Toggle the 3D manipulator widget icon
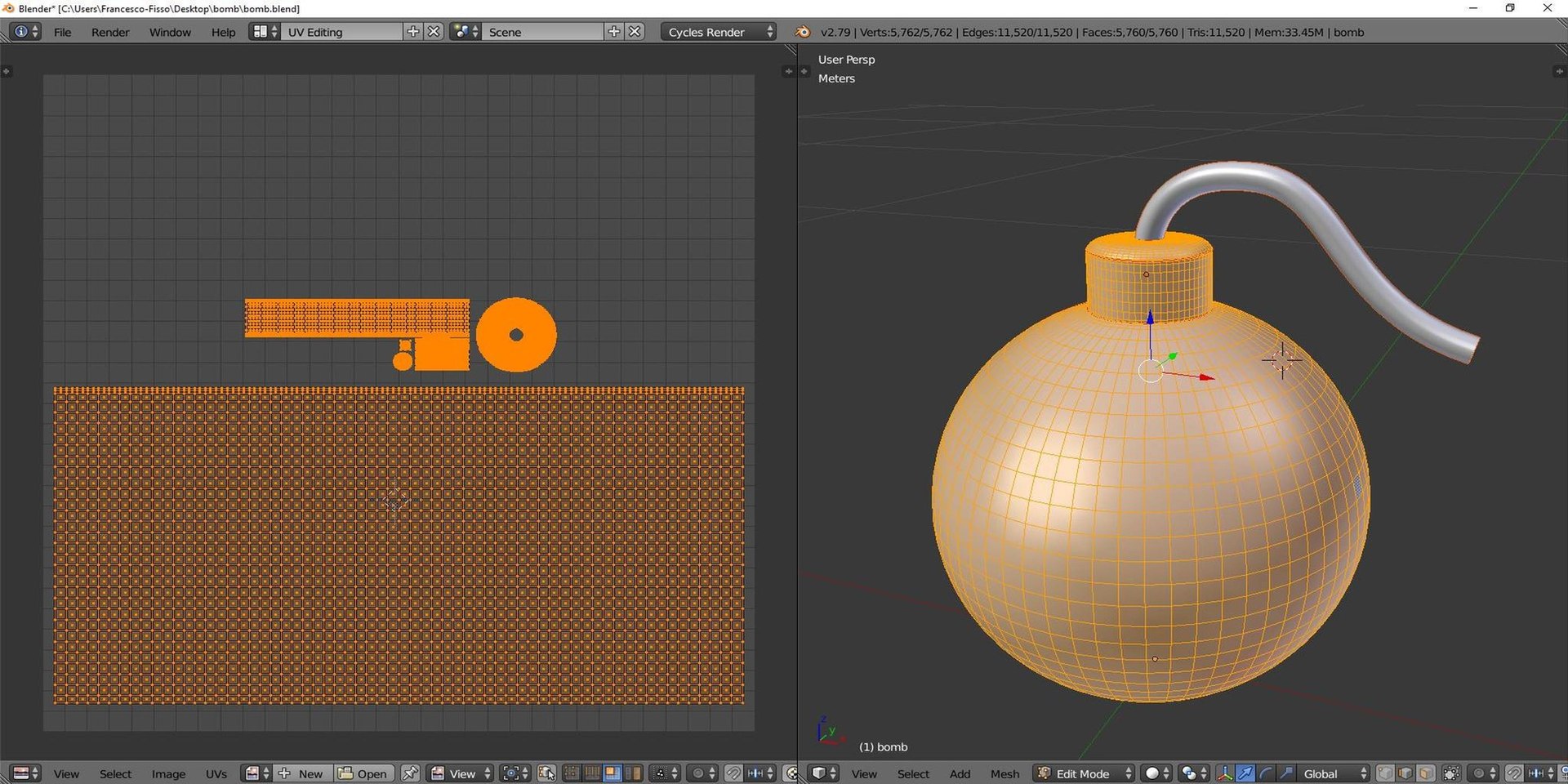Screen dimensions: 1568x784 1225,773
